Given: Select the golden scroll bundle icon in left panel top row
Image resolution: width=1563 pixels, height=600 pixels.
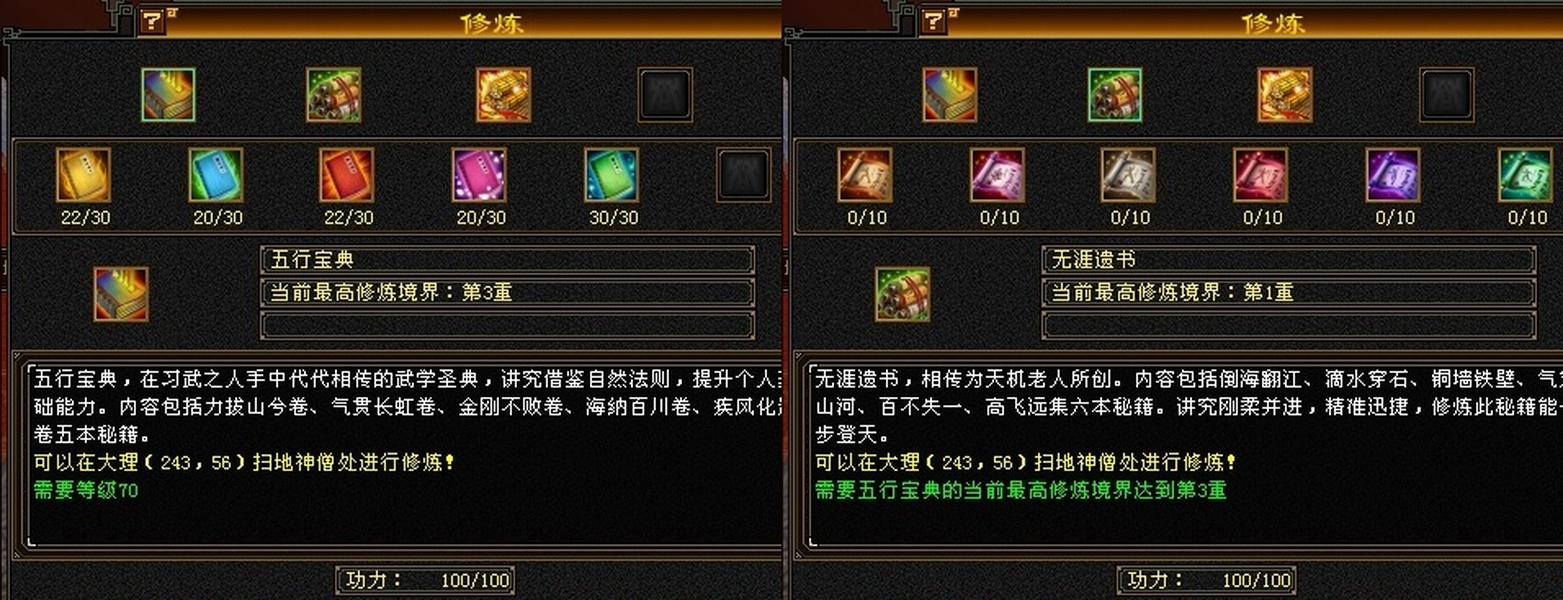Looking at the screenshot, I should 503,95.
